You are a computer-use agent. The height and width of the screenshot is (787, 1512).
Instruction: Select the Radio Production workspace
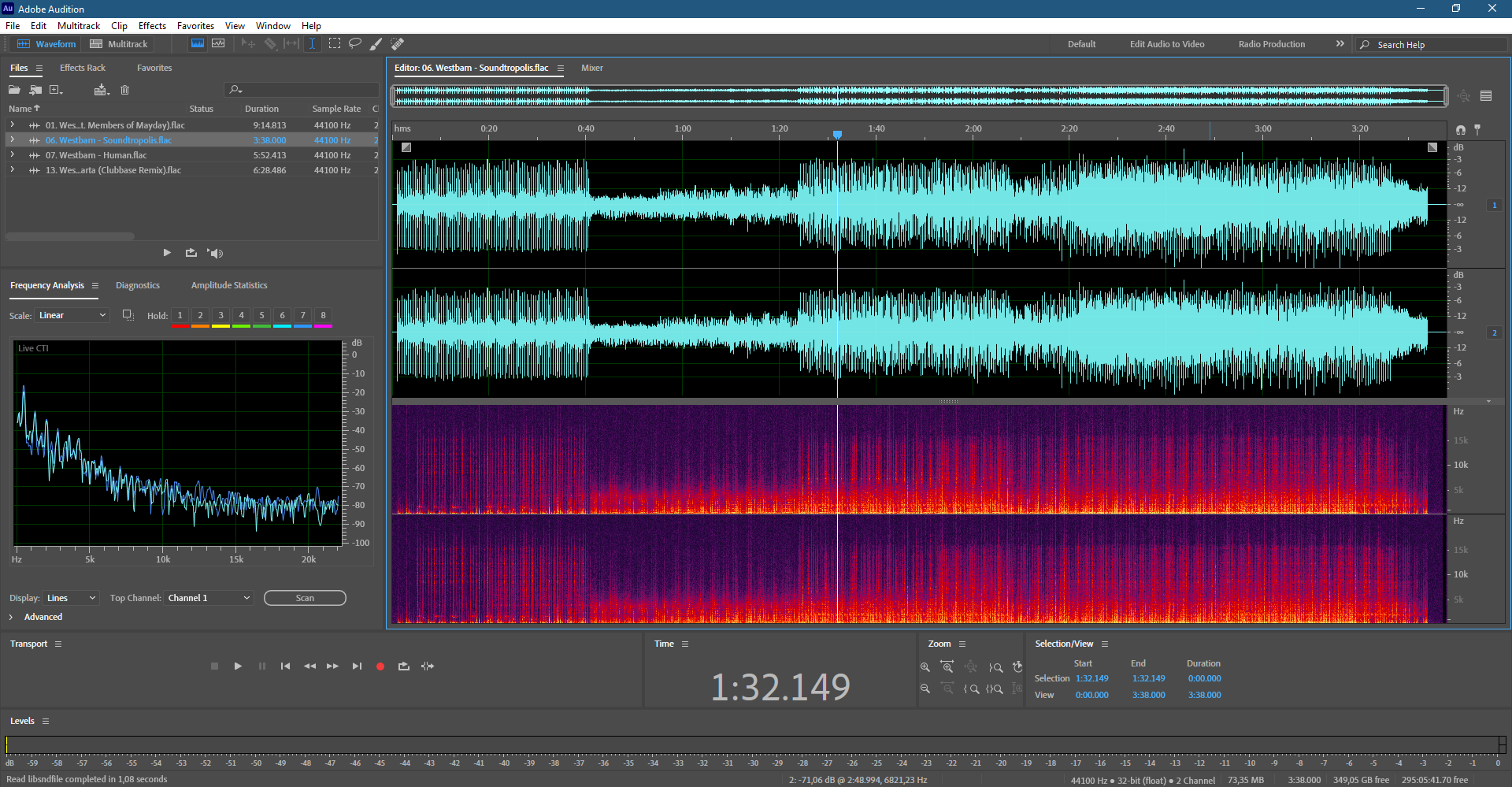coord(1272,44)
